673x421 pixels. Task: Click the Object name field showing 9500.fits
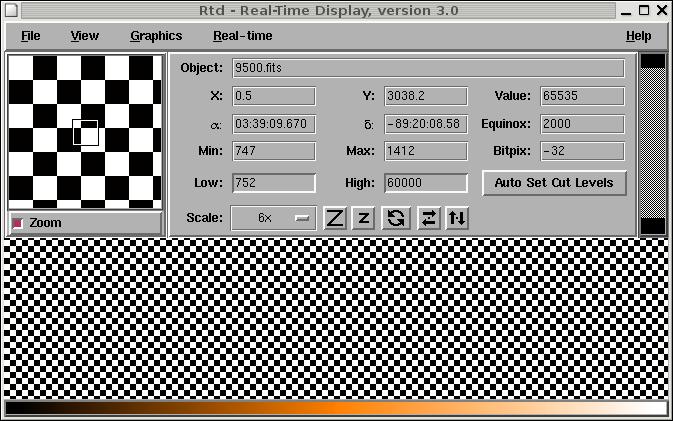[427, 68]
